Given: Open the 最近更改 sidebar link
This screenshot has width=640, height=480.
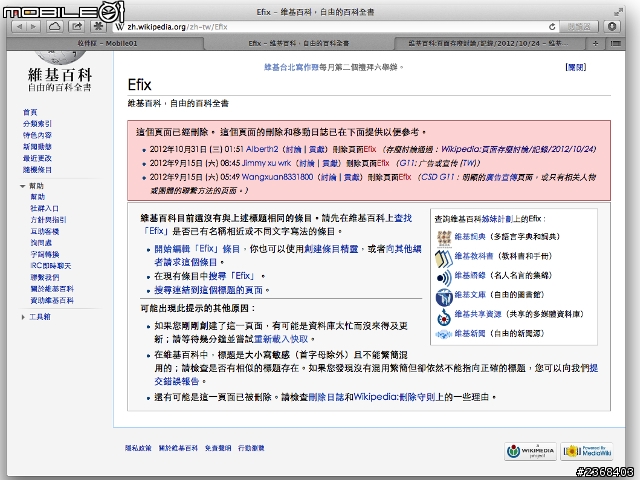Looking at the screenshot, I should [37, 158].
